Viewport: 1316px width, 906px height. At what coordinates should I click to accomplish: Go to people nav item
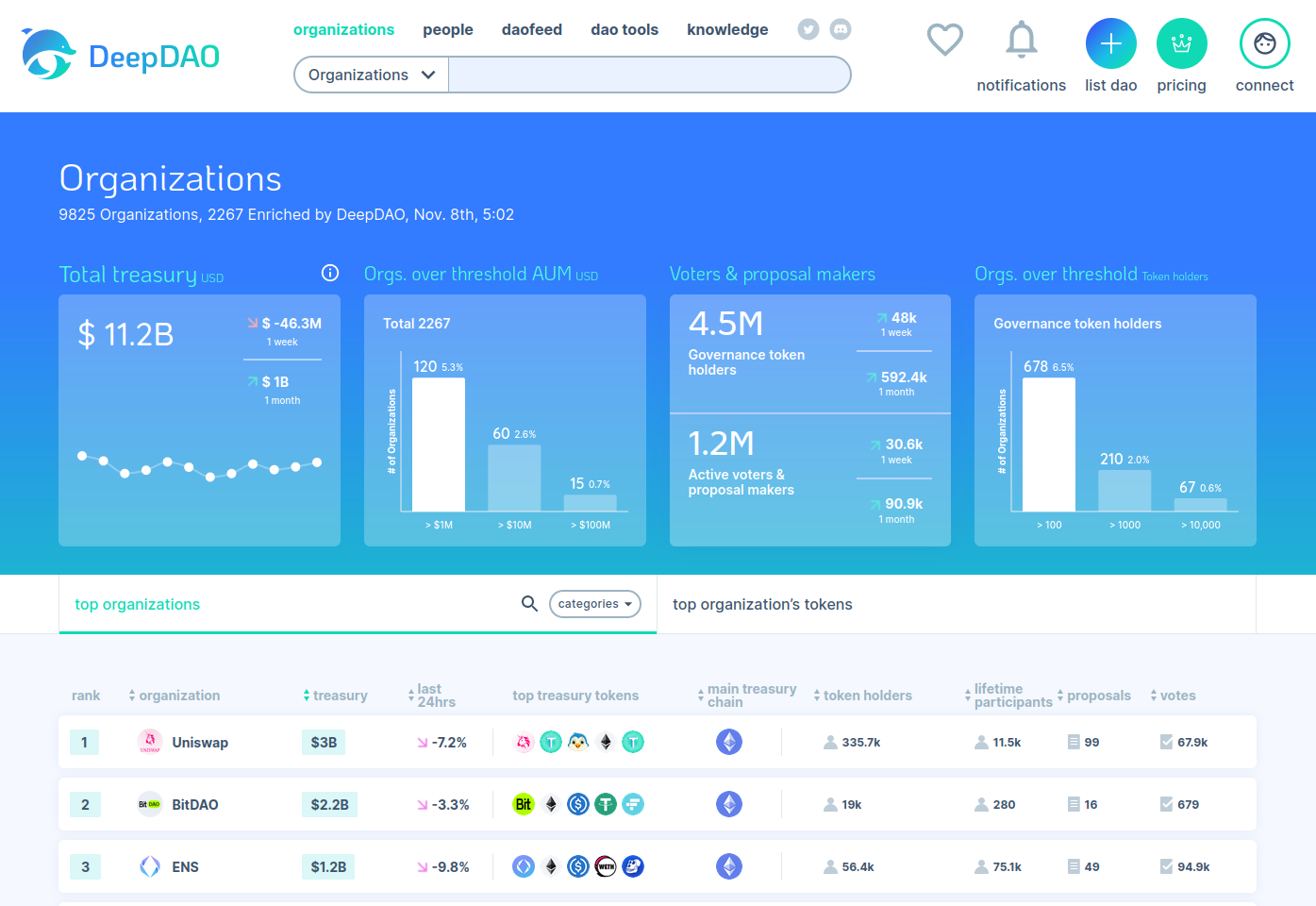click(x=448, y=29)
